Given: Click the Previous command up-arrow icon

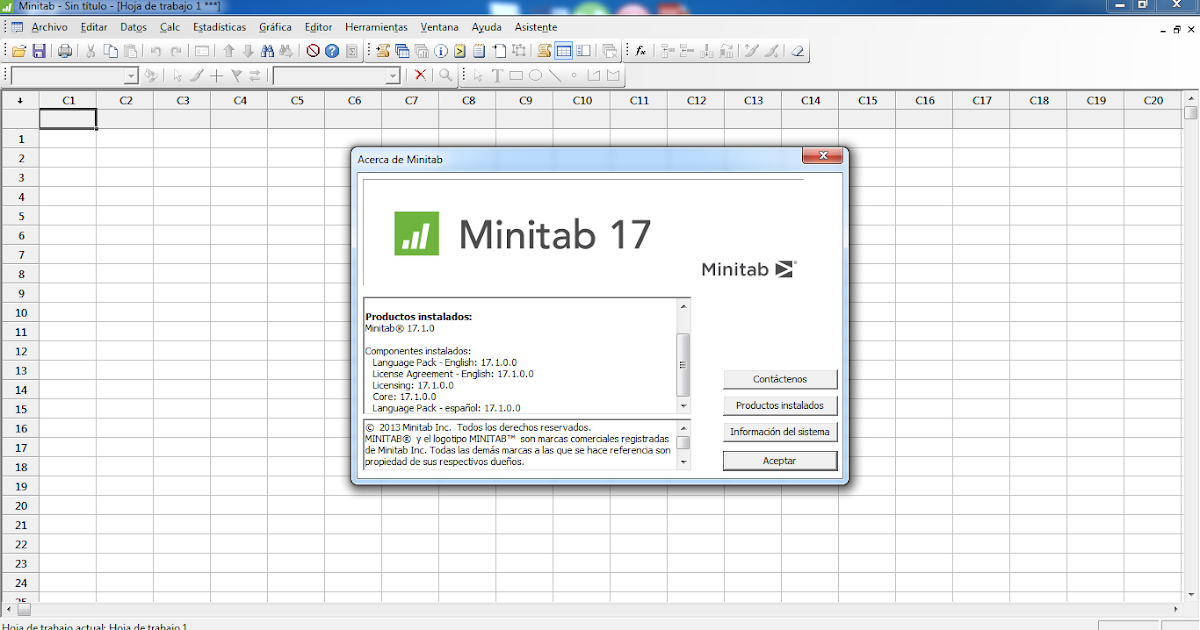Looking at the screenshot, I should point(229,51).
